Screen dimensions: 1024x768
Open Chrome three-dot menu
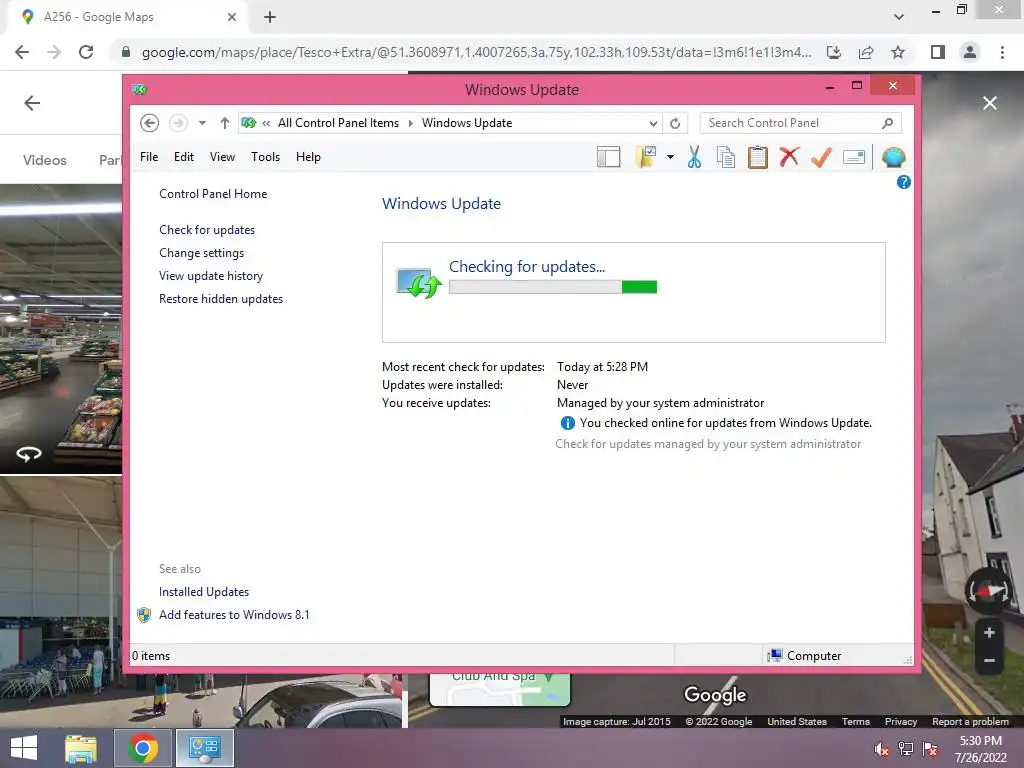pyautogui.click(x=1002, y=52)
